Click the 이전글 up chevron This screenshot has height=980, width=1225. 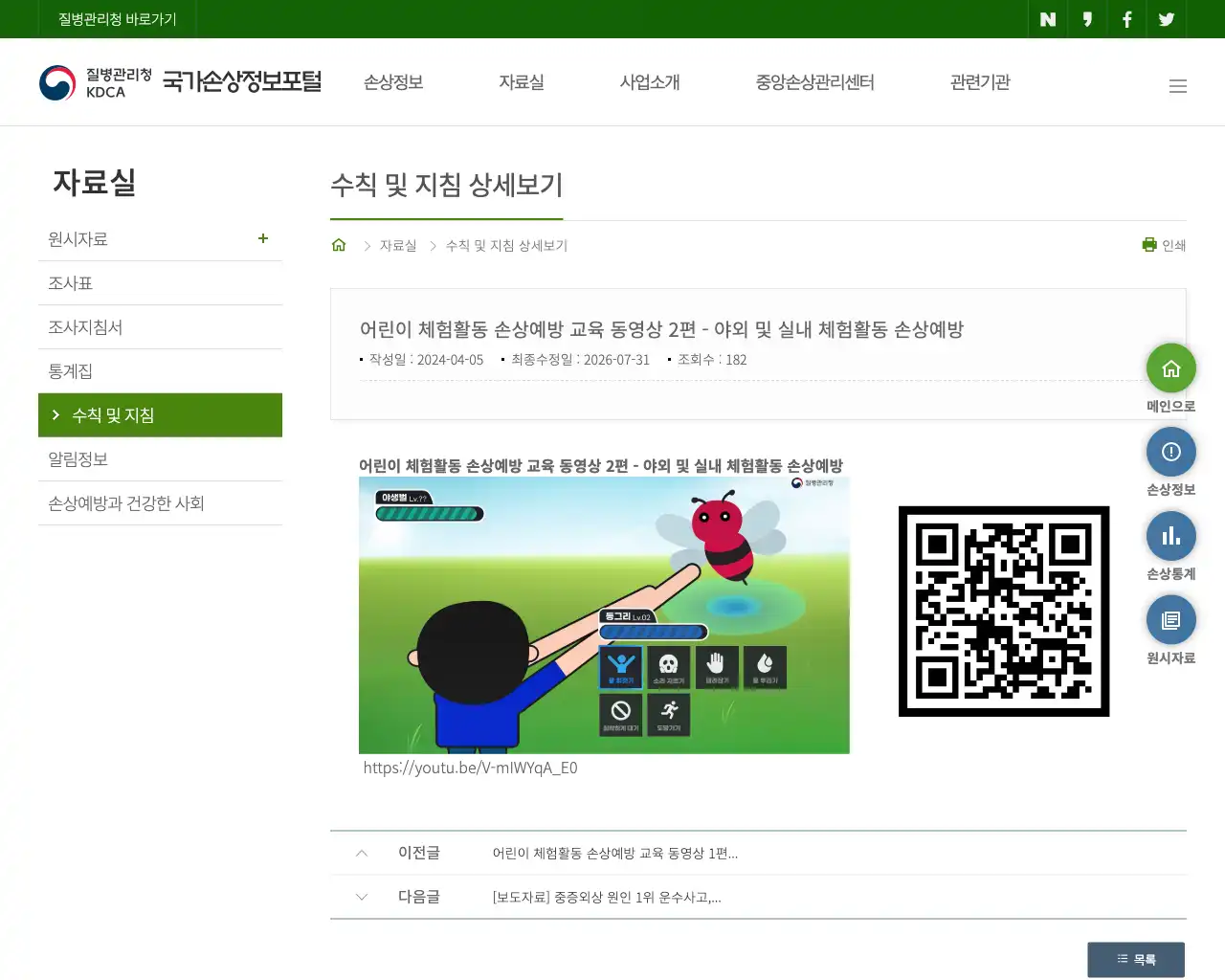[x=362, y=853]
